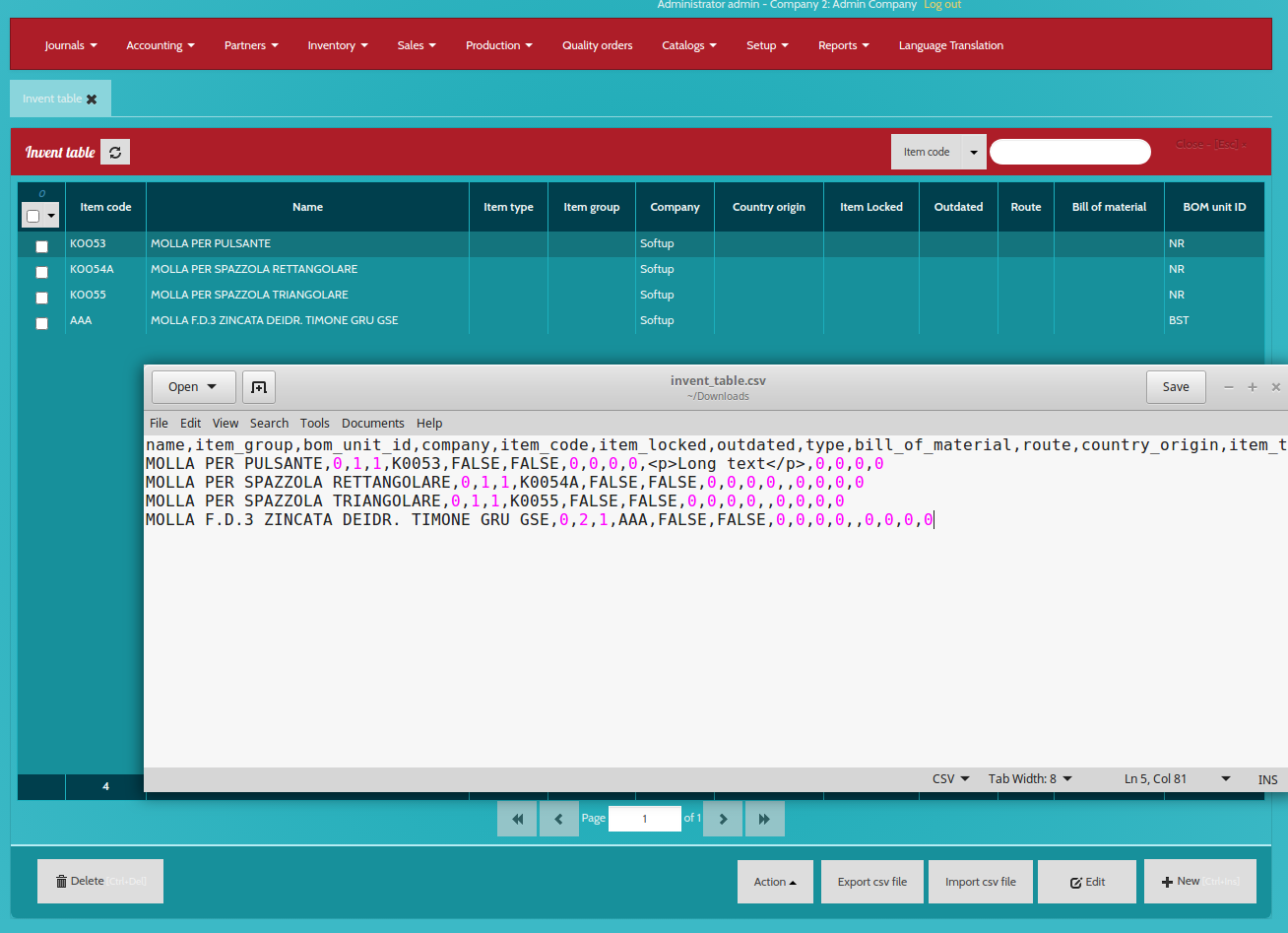
Task: Open the Documents menu in text editor
Action: 372,423
